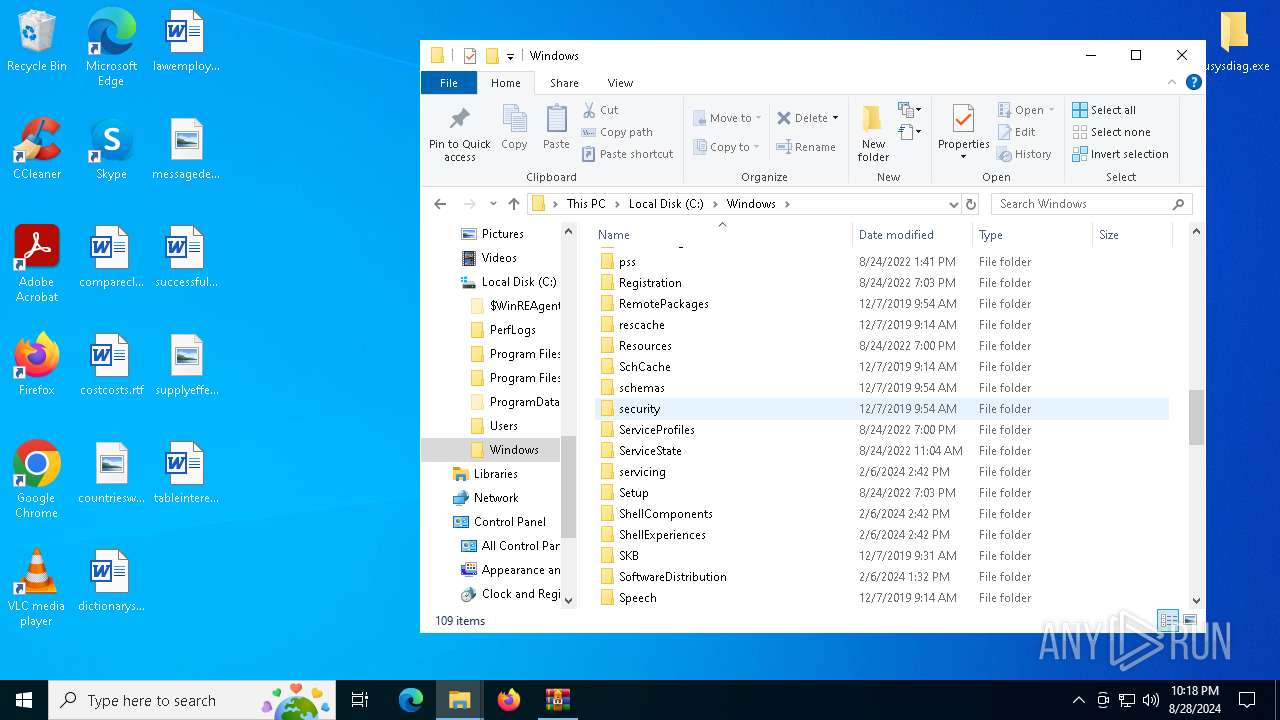The height and width of the screenshot is (720, 1280).
Task: Select Adobe Acrobat desktop icon
Action: tap(37, 265)
